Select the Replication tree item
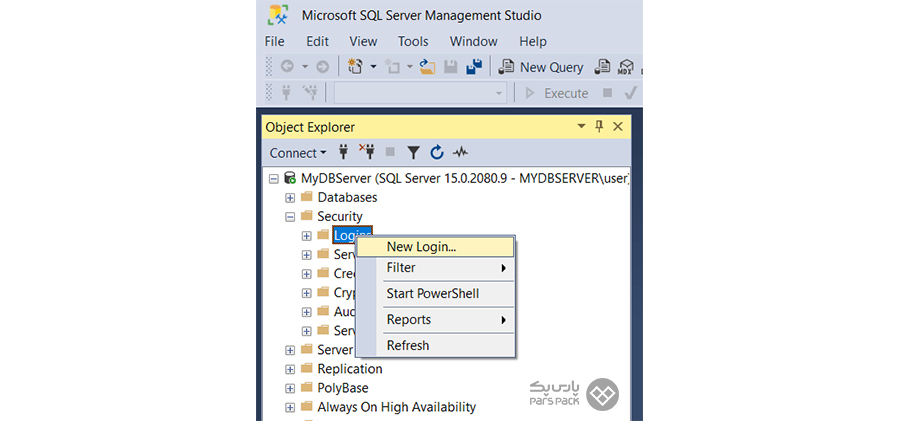900x421 pixels. pos(350,369)
